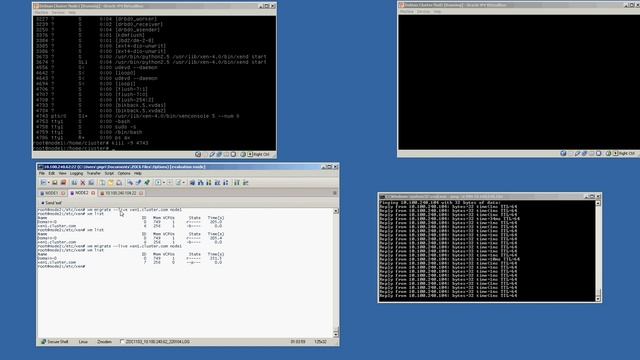This screenshot has width=640, height=360.
Task: Click the yellow folder icon in ZOC toolbar
Action: [111, 182]
